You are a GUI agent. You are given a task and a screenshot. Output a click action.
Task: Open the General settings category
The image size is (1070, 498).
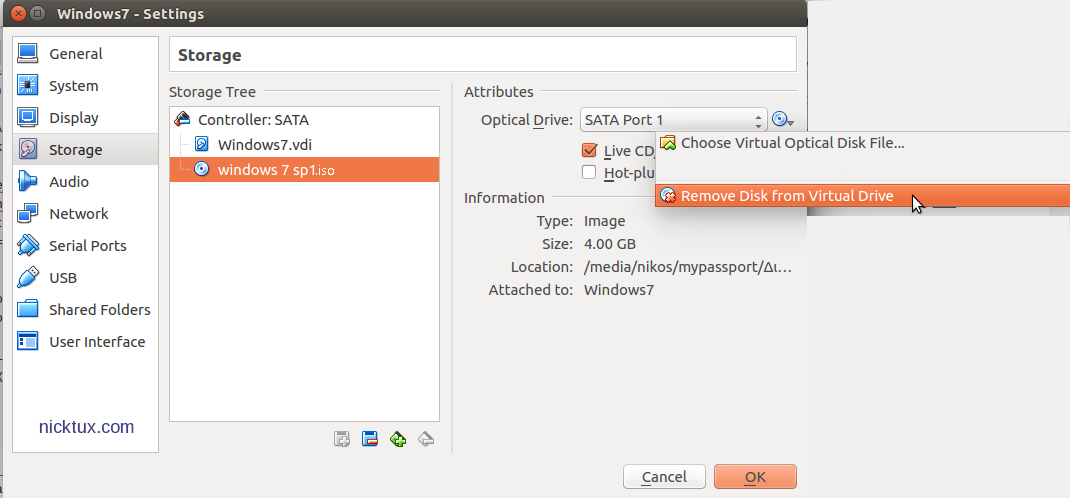(75, 54)
